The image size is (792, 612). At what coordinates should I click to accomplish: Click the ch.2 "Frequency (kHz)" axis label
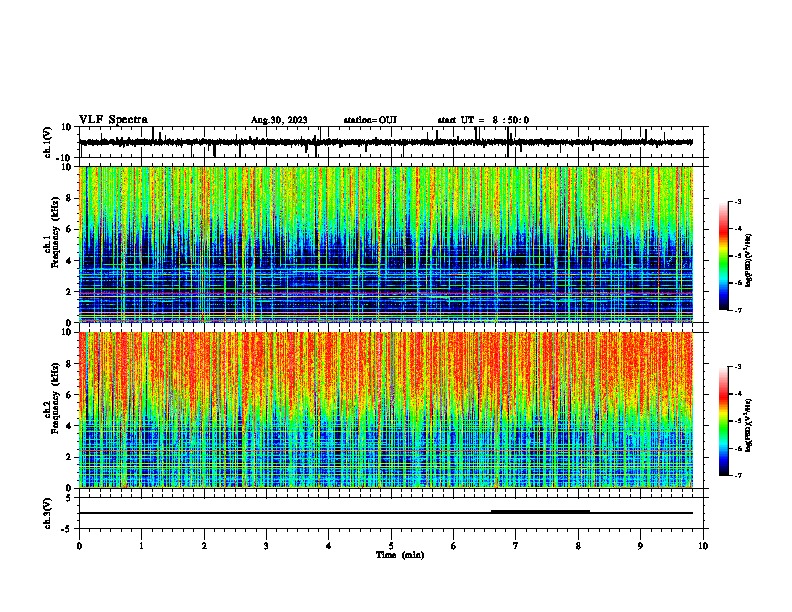[x=55, y=398]
